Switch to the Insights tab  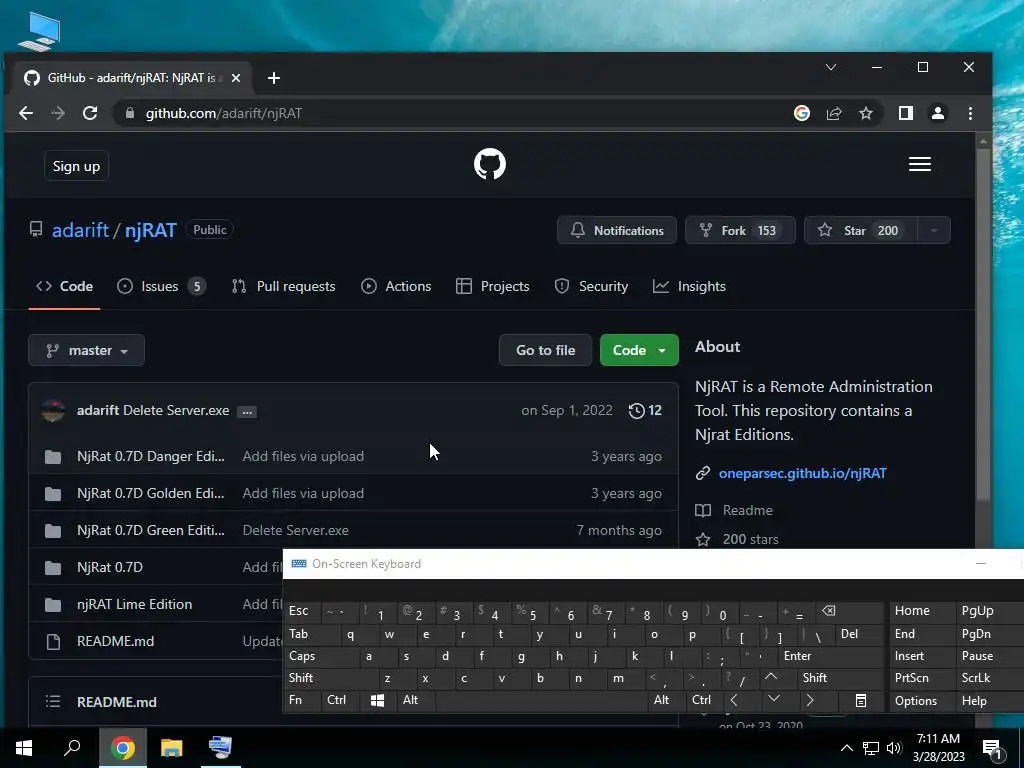(x=689, y=286)
